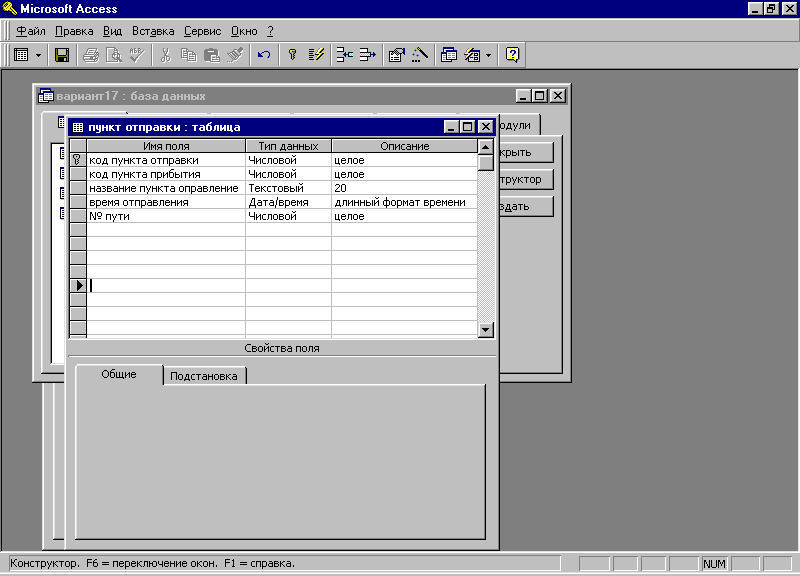This screenshot has height=576, width=800.
Task: Click the Microsoft Access key title icon
Action: point(10,8)
